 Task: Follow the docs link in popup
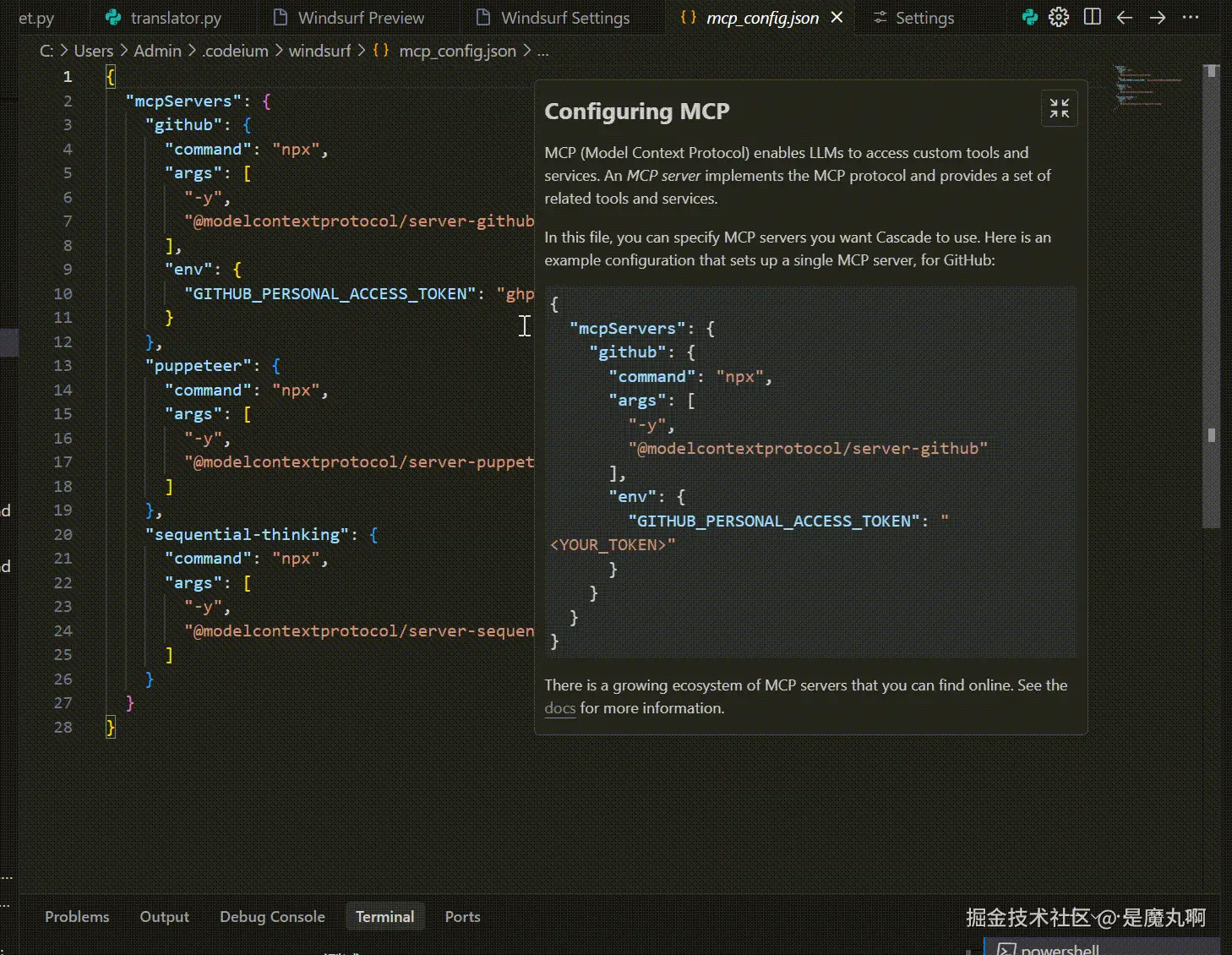click(559, 708)
